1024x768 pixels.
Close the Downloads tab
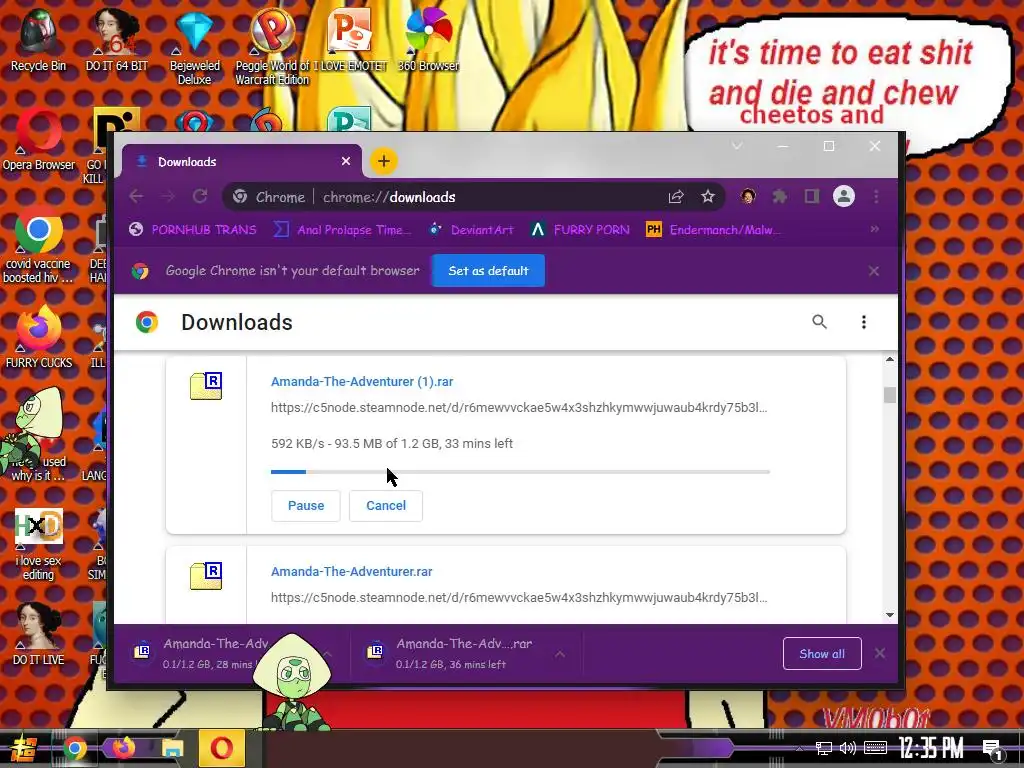point(346,161)
